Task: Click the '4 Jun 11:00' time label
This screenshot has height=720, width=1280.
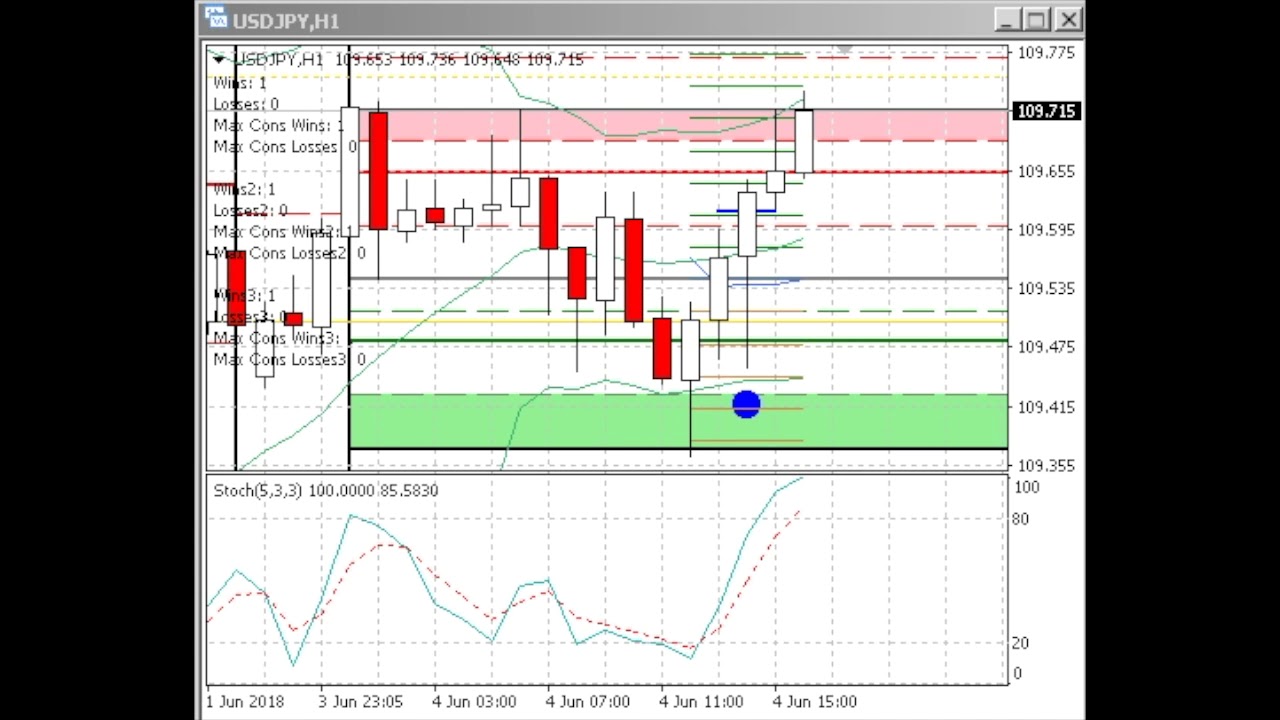Action: [x=702, y=702]
